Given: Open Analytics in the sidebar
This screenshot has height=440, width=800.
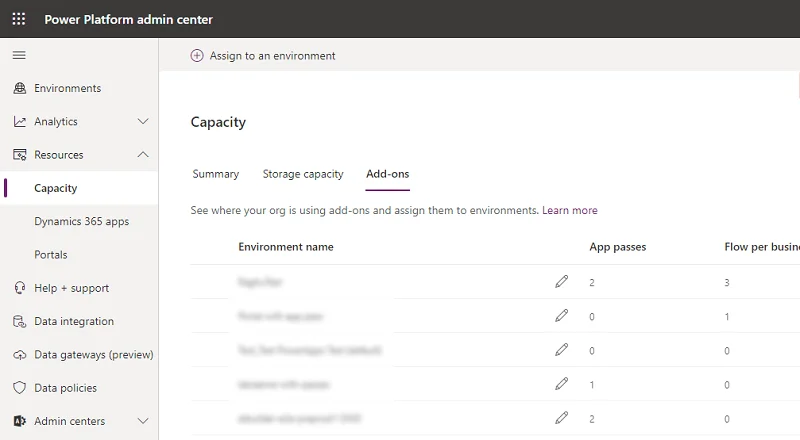Looking at the screenshot, I should coord(56,121).
